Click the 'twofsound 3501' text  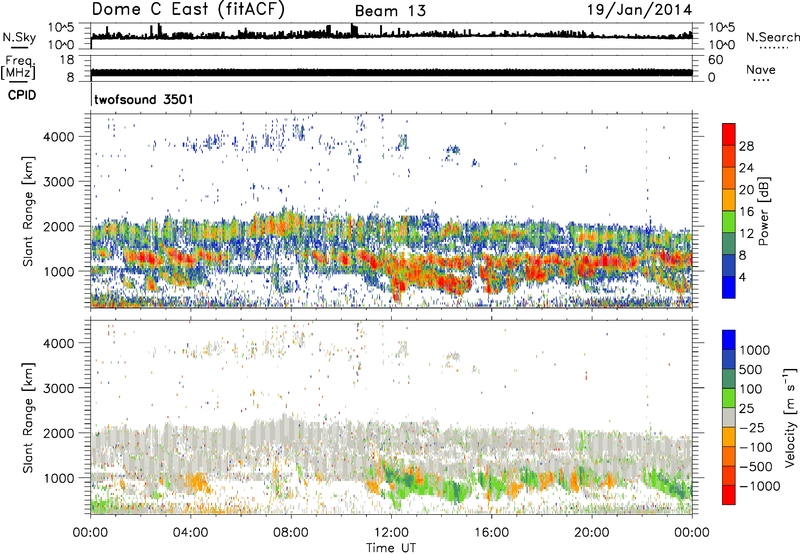(144, 99)
